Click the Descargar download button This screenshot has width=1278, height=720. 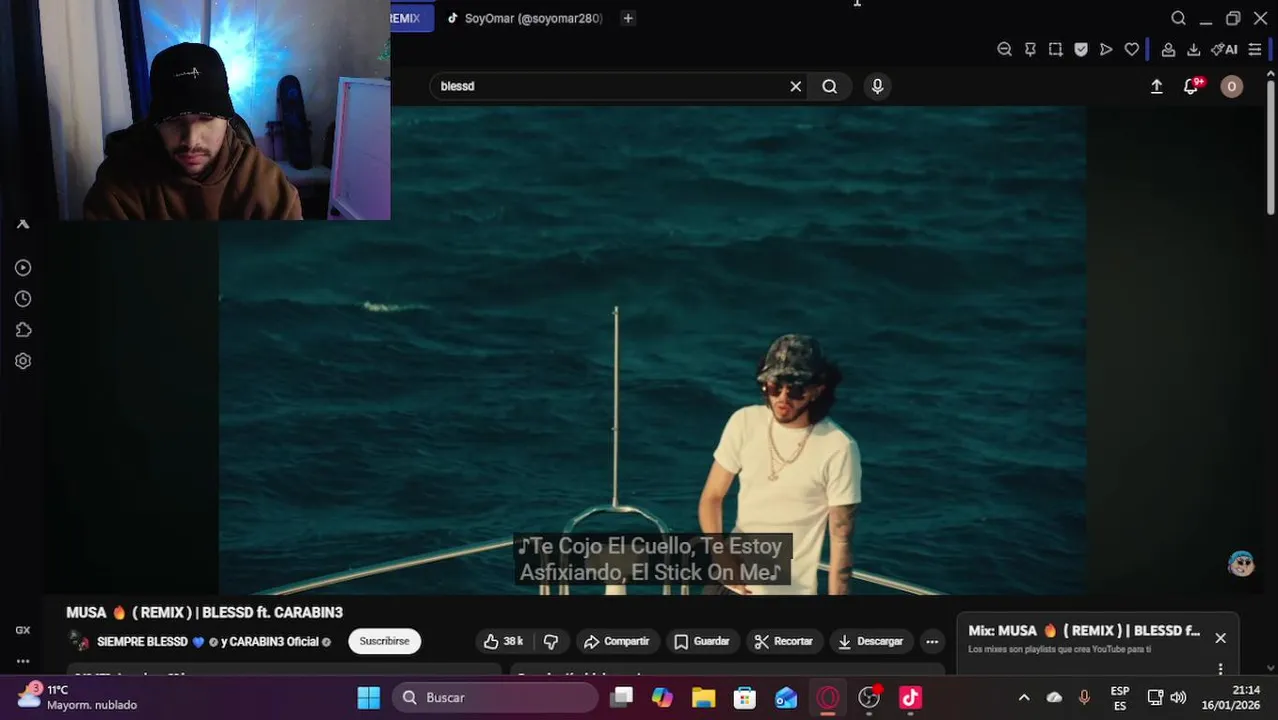[x=870, y=641]
